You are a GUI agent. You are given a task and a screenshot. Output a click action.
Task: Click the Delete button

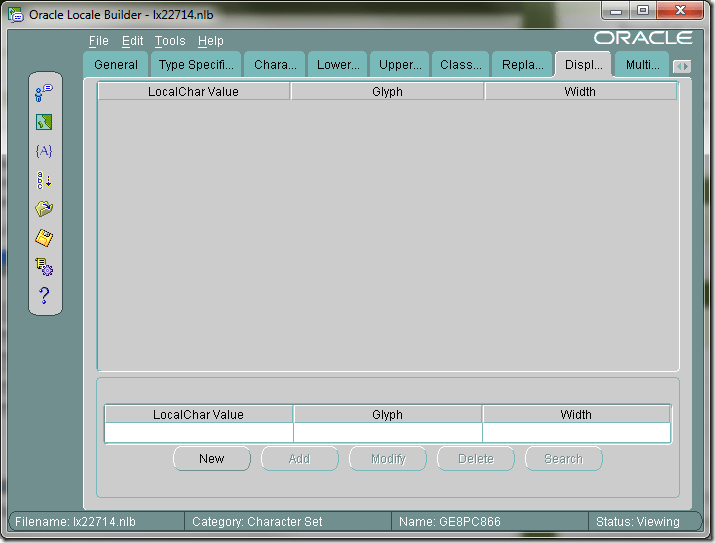476,459
